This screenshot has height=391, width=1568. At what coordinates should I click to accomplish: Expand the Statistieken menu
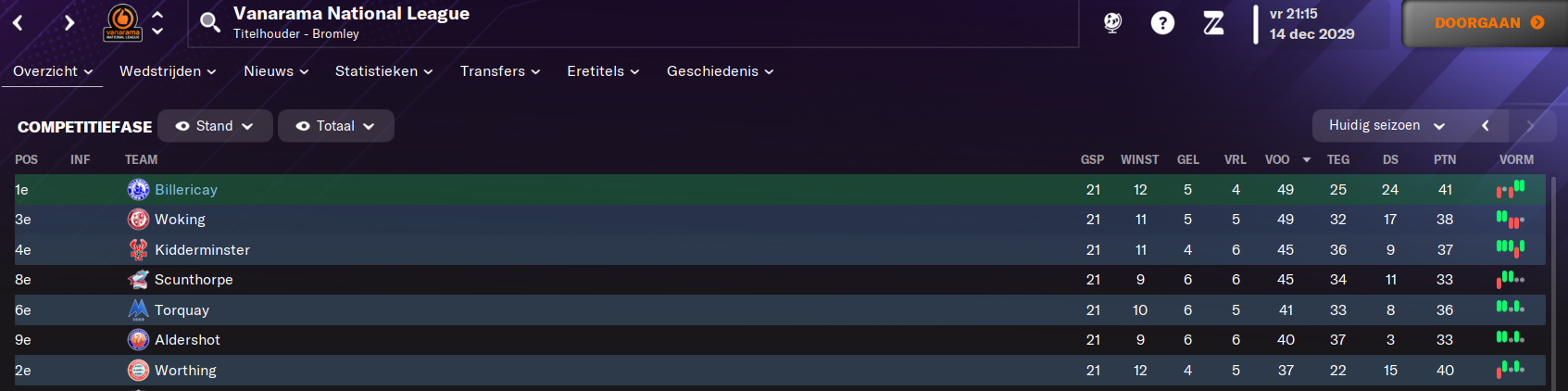pyautogui.click(x=383, y=71)
